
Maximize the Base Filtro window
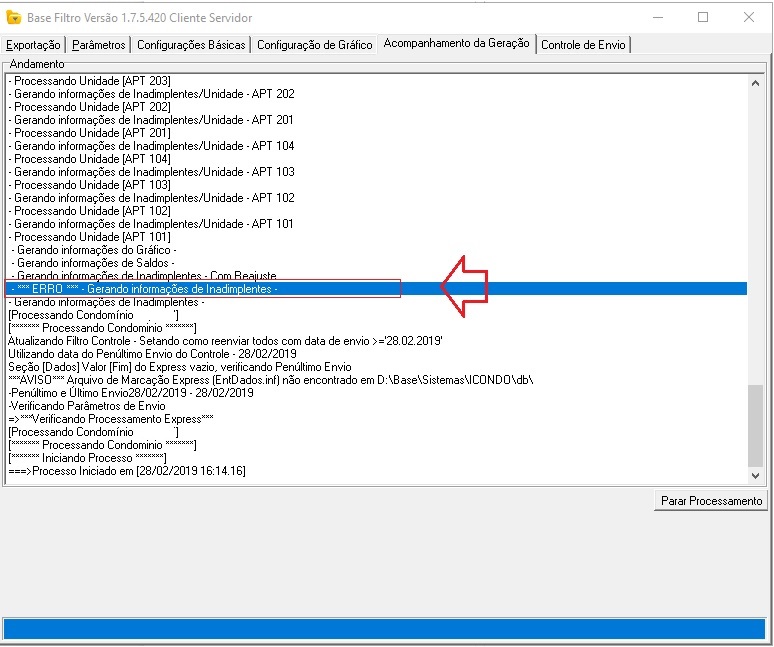coord(702,17)
